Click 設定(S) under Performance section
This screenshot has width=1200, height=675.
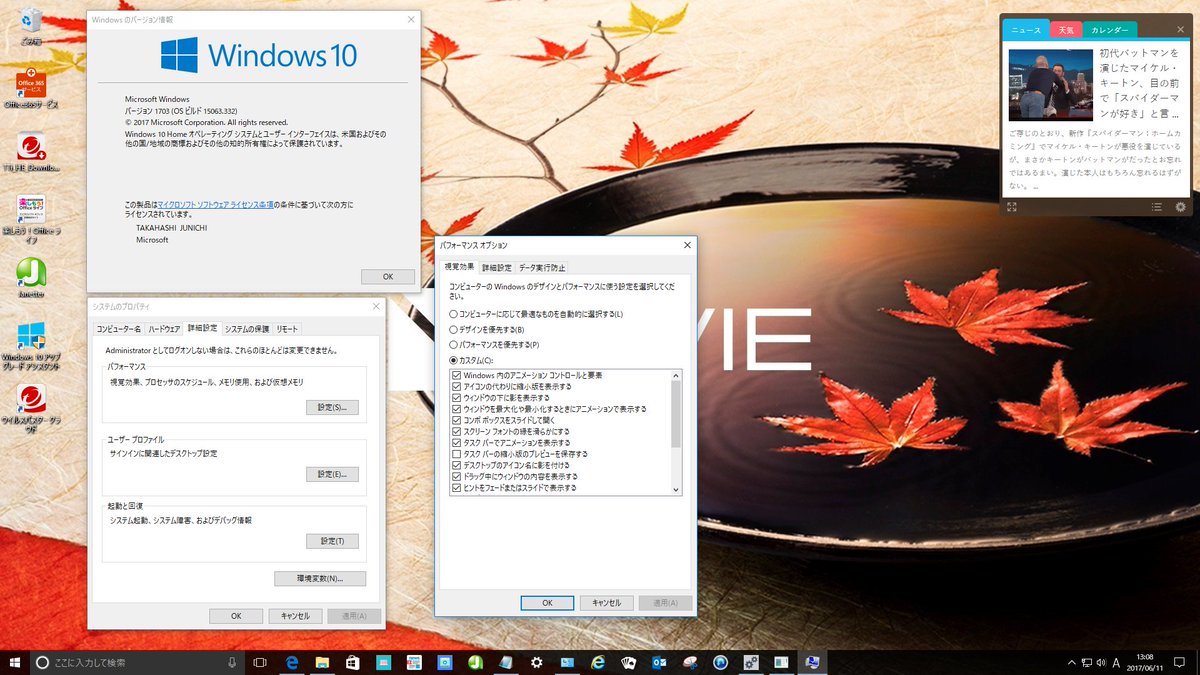332,407
